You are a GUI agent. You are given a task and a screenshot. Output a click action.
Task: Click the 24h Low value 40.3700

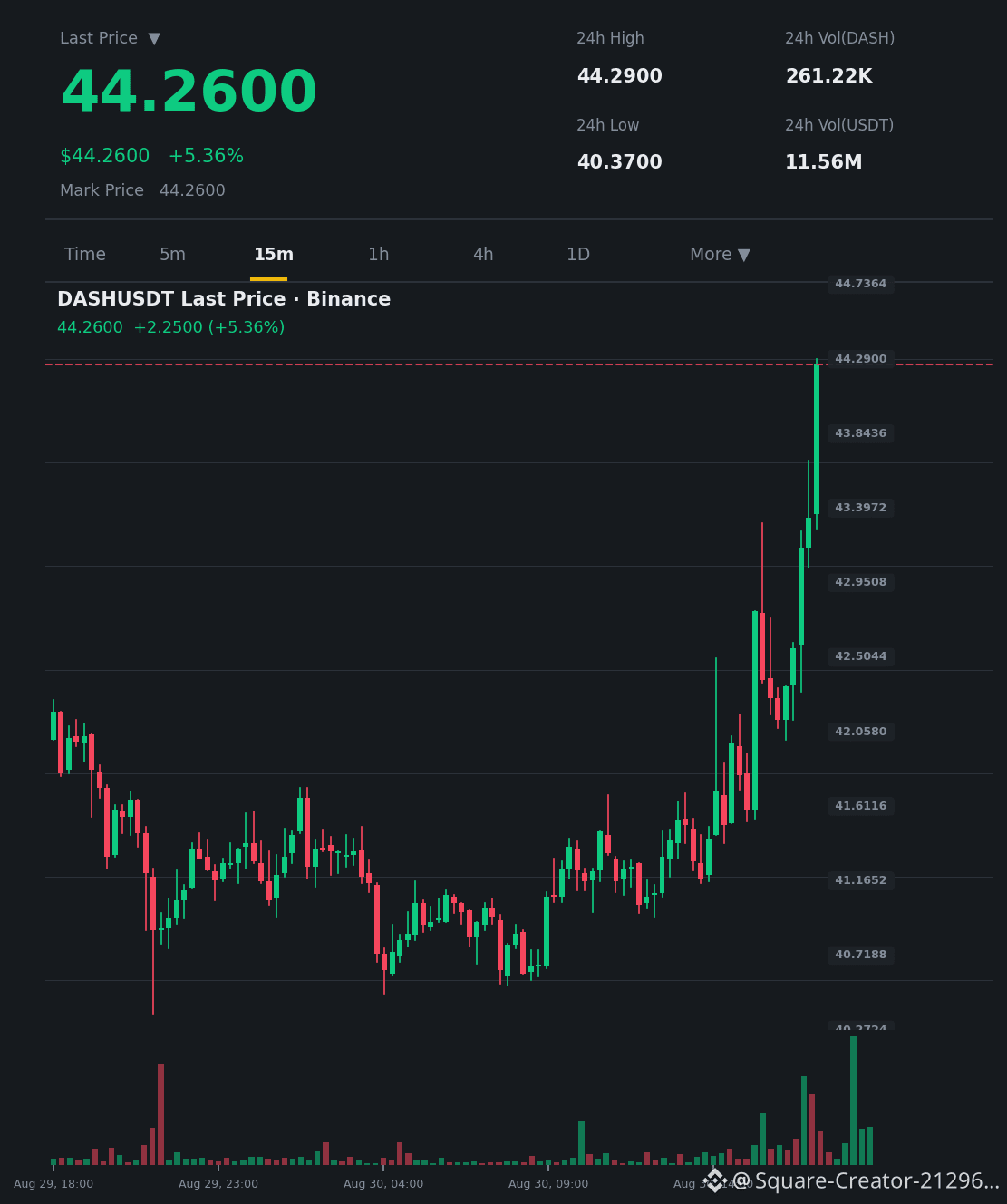click(620, 162)
